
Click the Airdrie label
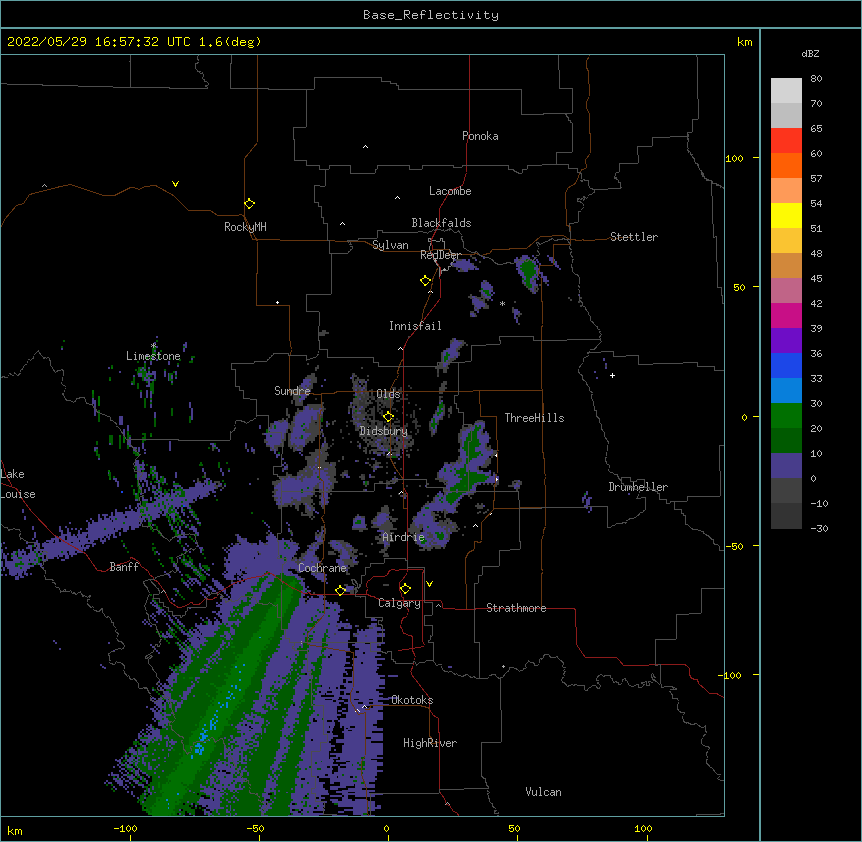(403, 537)
